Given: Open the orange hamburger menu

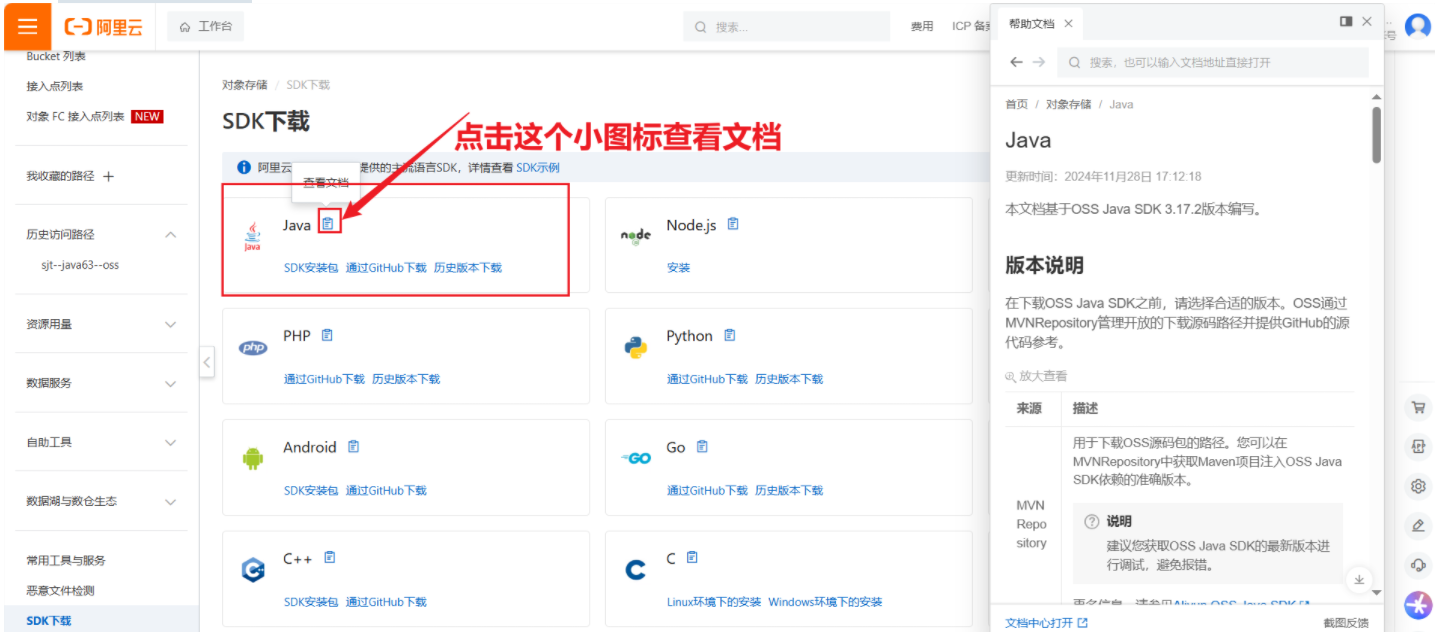Looking at the screenshot, I should point(27,26).
